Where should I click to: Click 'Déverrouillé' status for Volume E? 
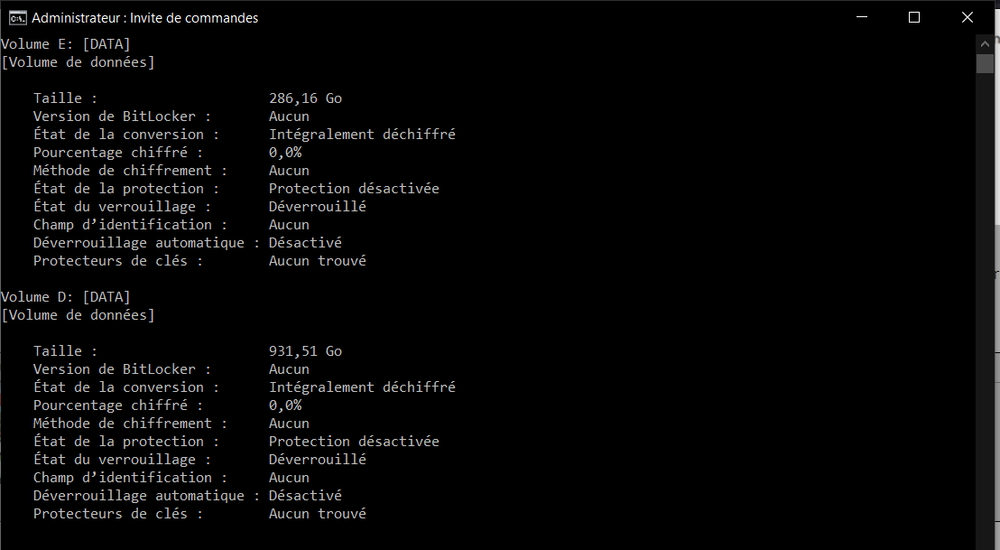tap(317, 206)
